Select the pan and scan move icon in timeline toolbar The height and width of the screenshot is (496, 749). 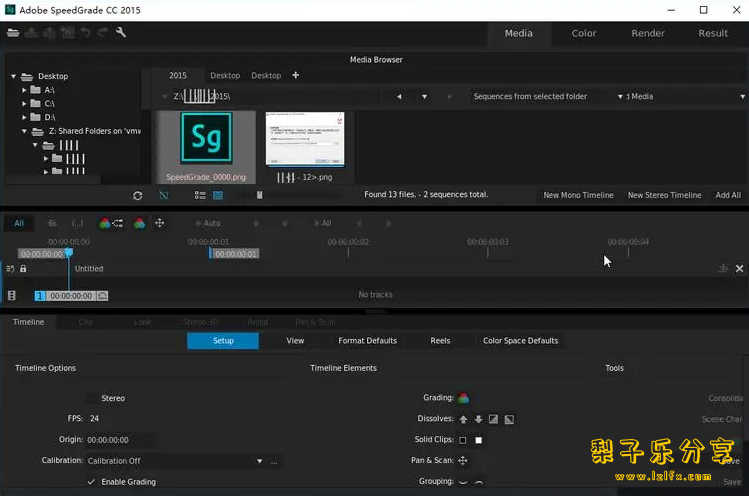coord(160,223)
